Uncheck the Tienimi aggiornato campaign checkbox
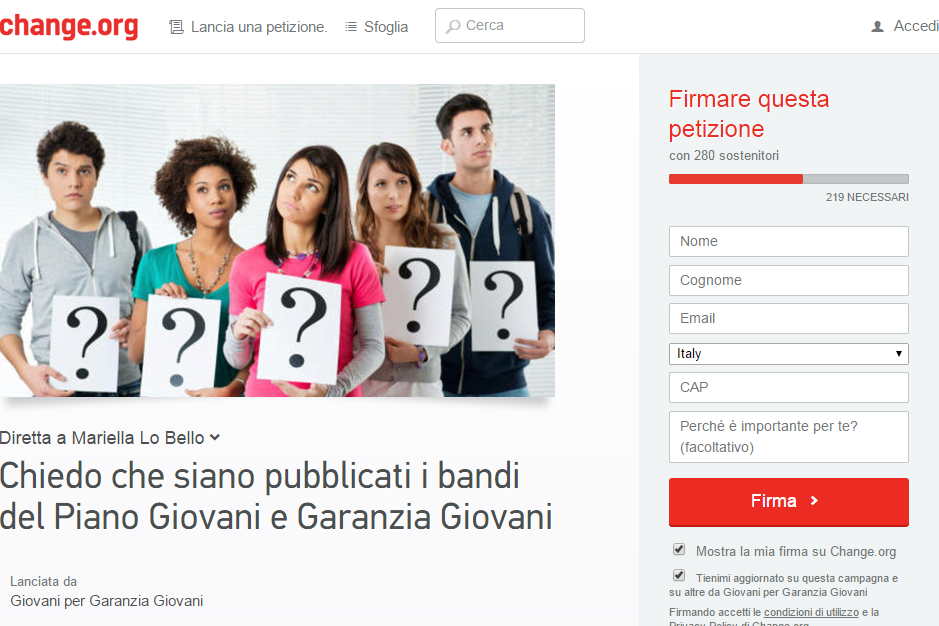Image resolution: width=939 pixels, height=626 pixels. pyautogui.click(x=678, y=576)
